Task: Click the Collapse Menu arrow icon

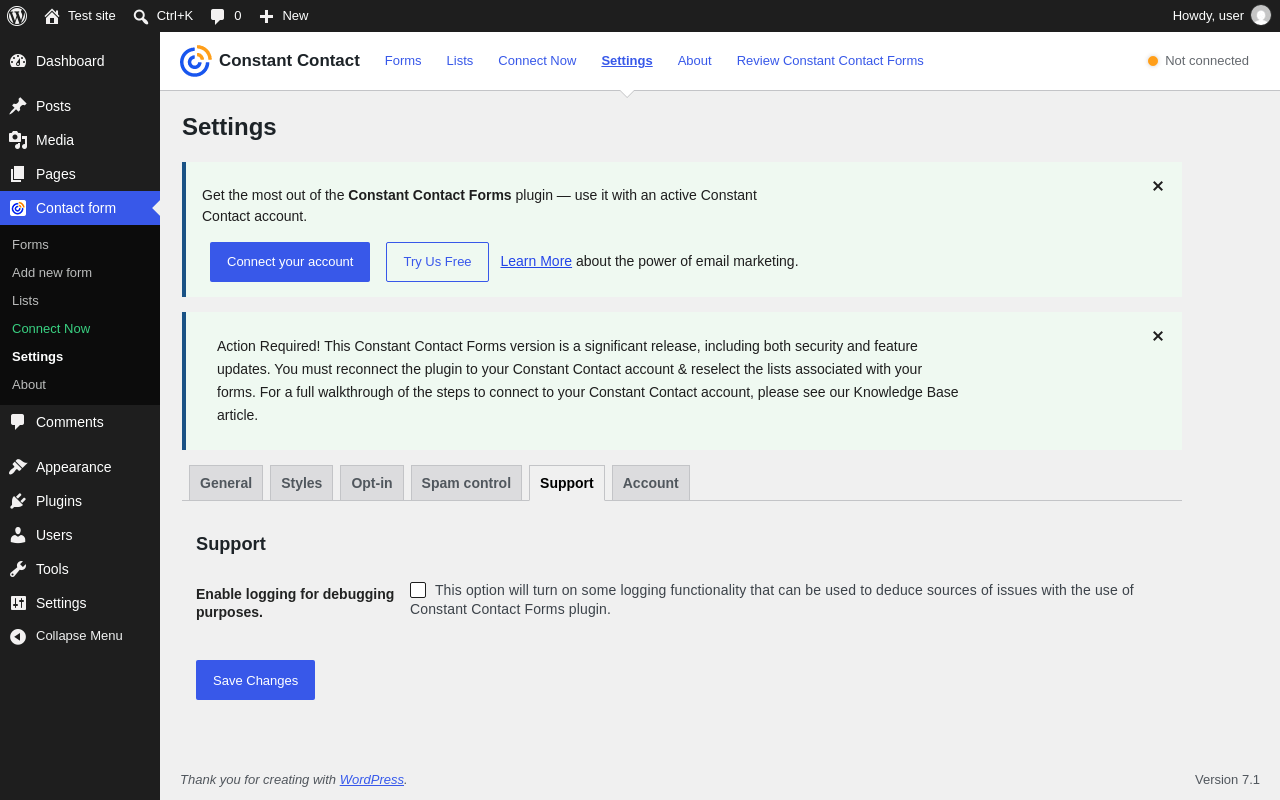Action: (x=18, y=636)
